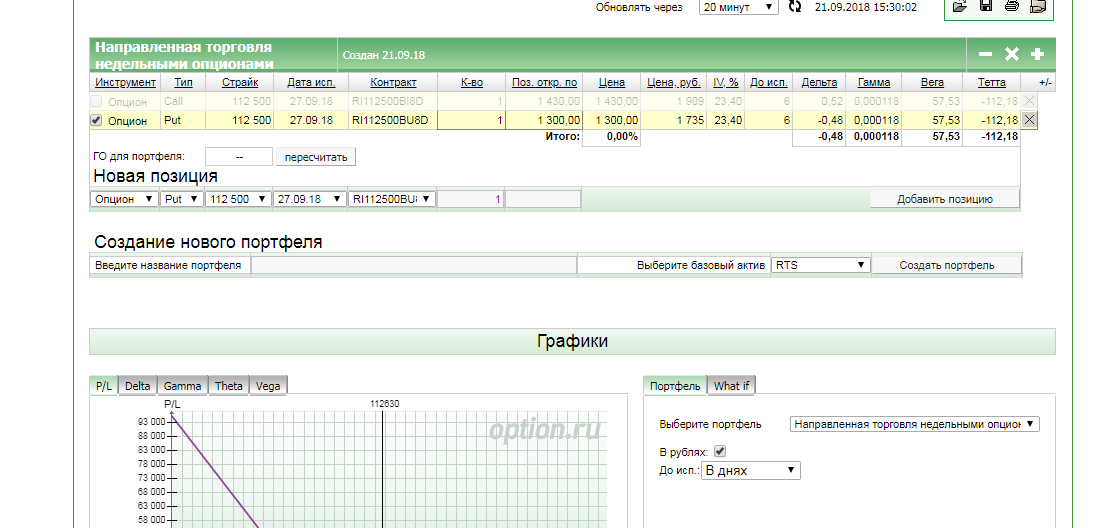Image resolution: width=1114 pixels, height=528 pixels.
Task: Select the 'What if' tab
Action: (x=732, y=386)
